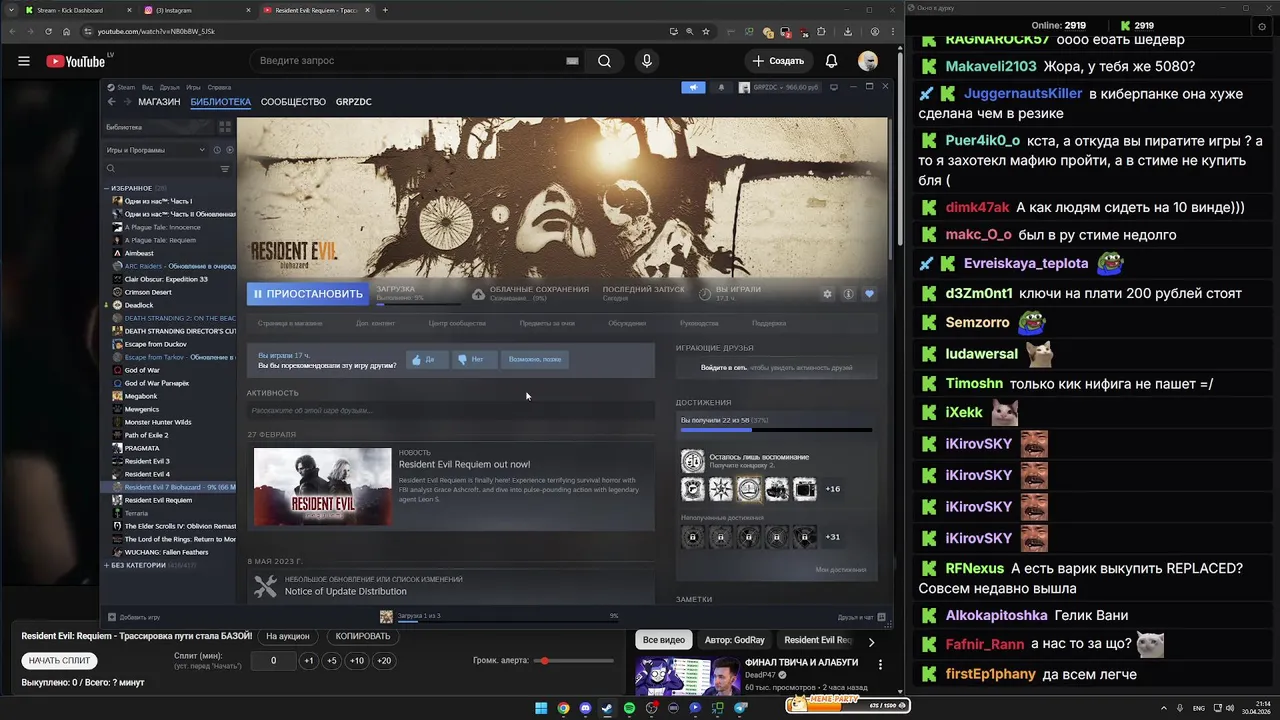This screenshot has width=1280, height=720.
Task: Click Steam announcements megaphone button
Action: click(693, 87)
